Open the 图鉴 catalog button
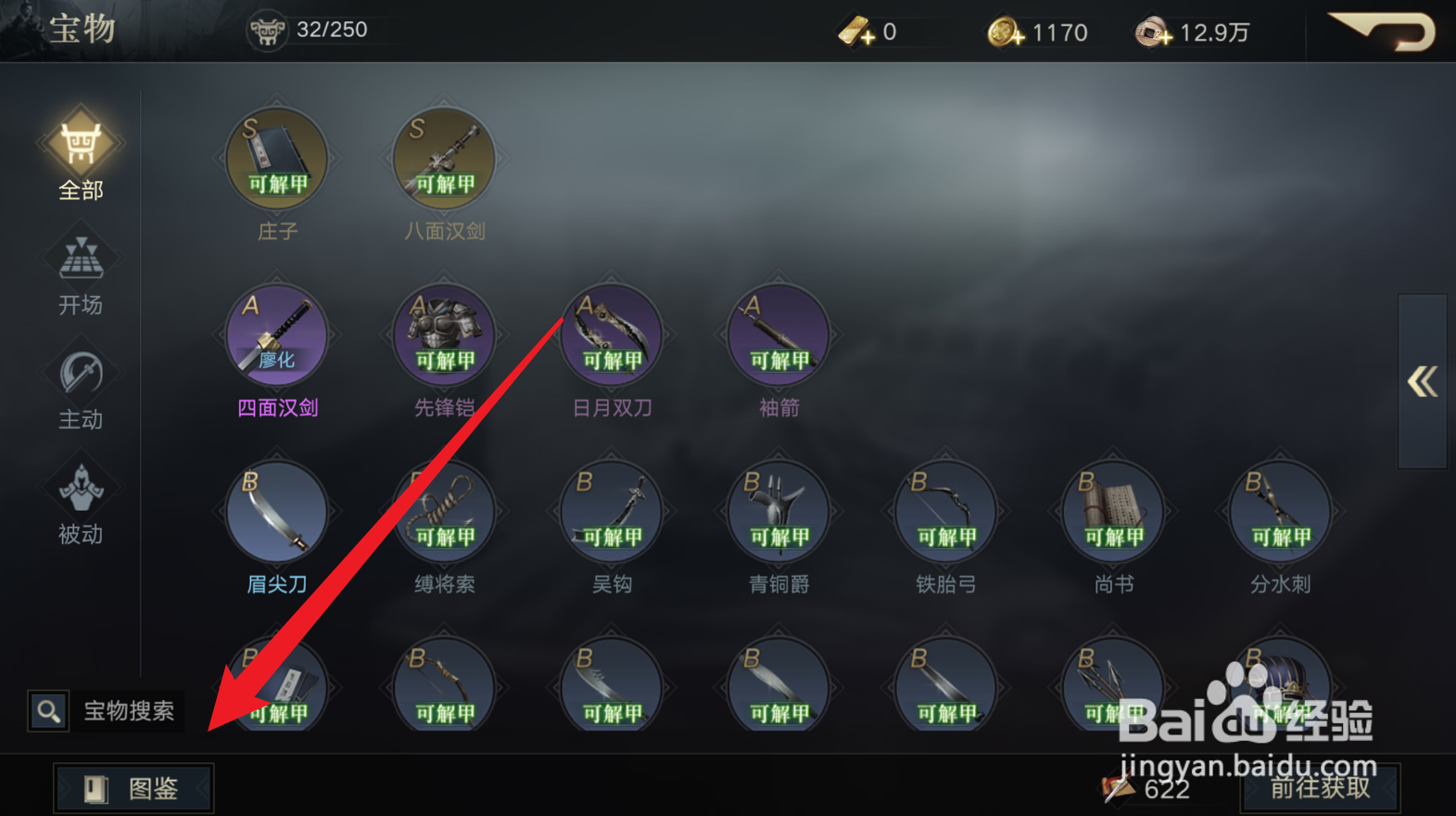Viewport: 1456px width, 816px height. 133,788
